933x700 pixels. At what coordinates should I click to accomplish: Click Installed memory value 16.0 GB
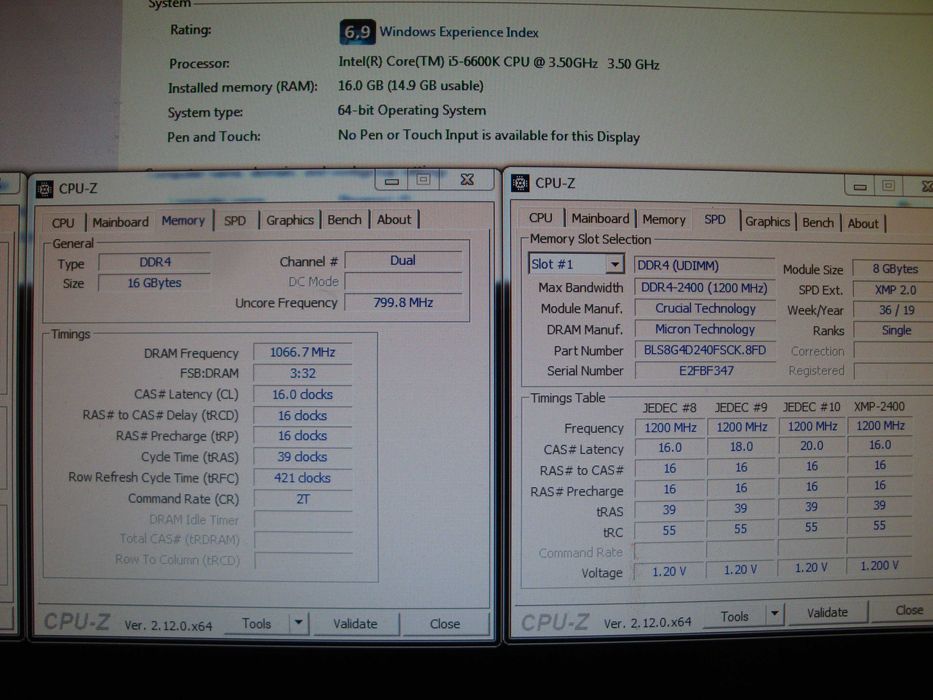pos(411,86)
